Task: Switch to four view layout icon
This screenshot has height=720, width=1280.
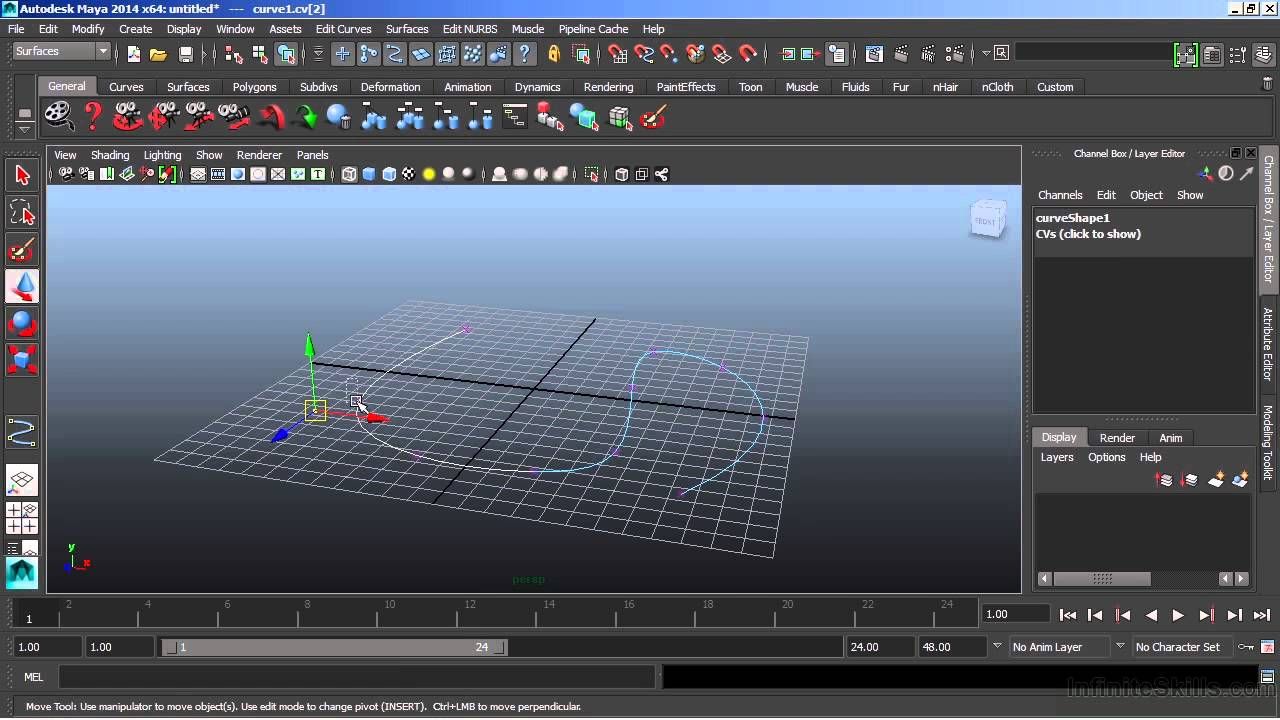Action: click(22, 518)
